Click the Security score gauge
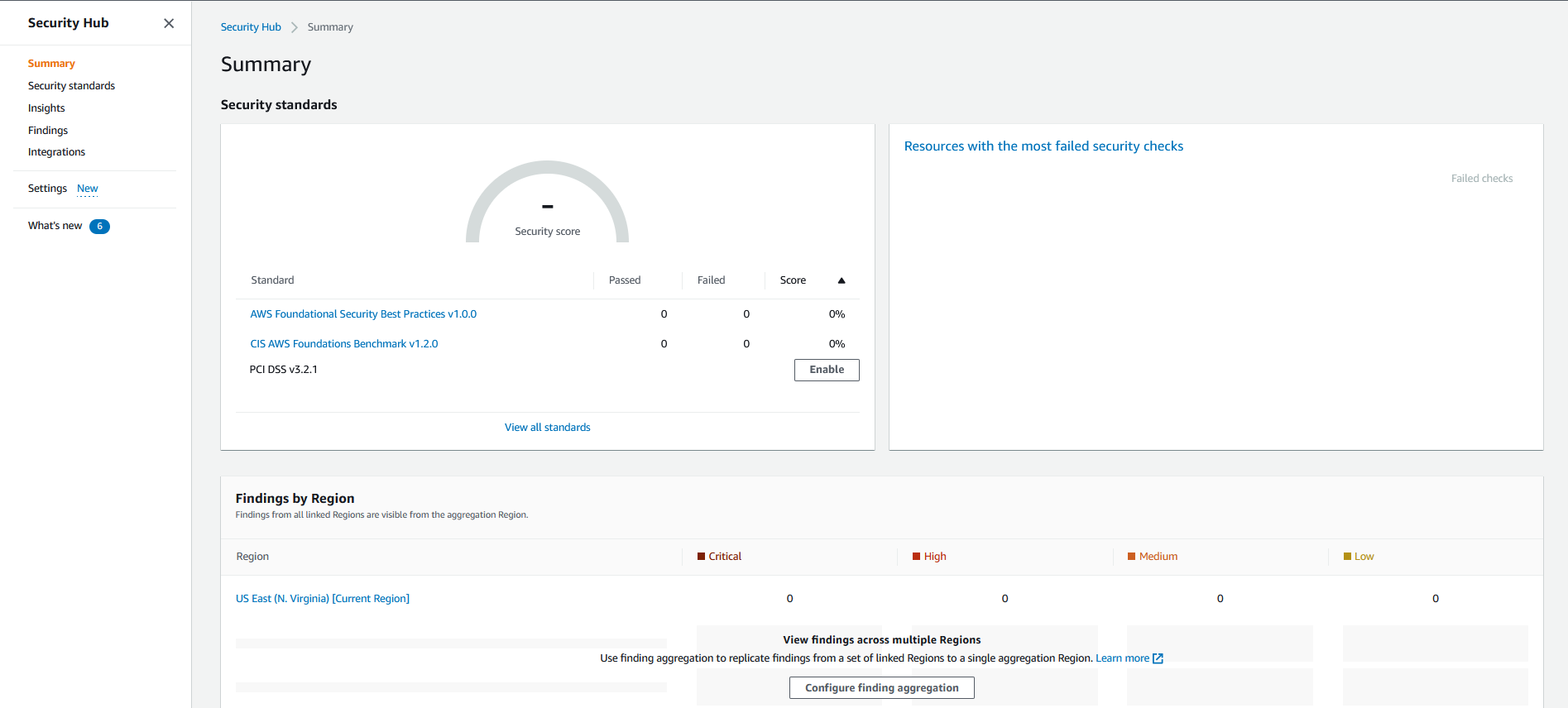Viewport: 1568px width, 708px height. click(x=547, y=202)
